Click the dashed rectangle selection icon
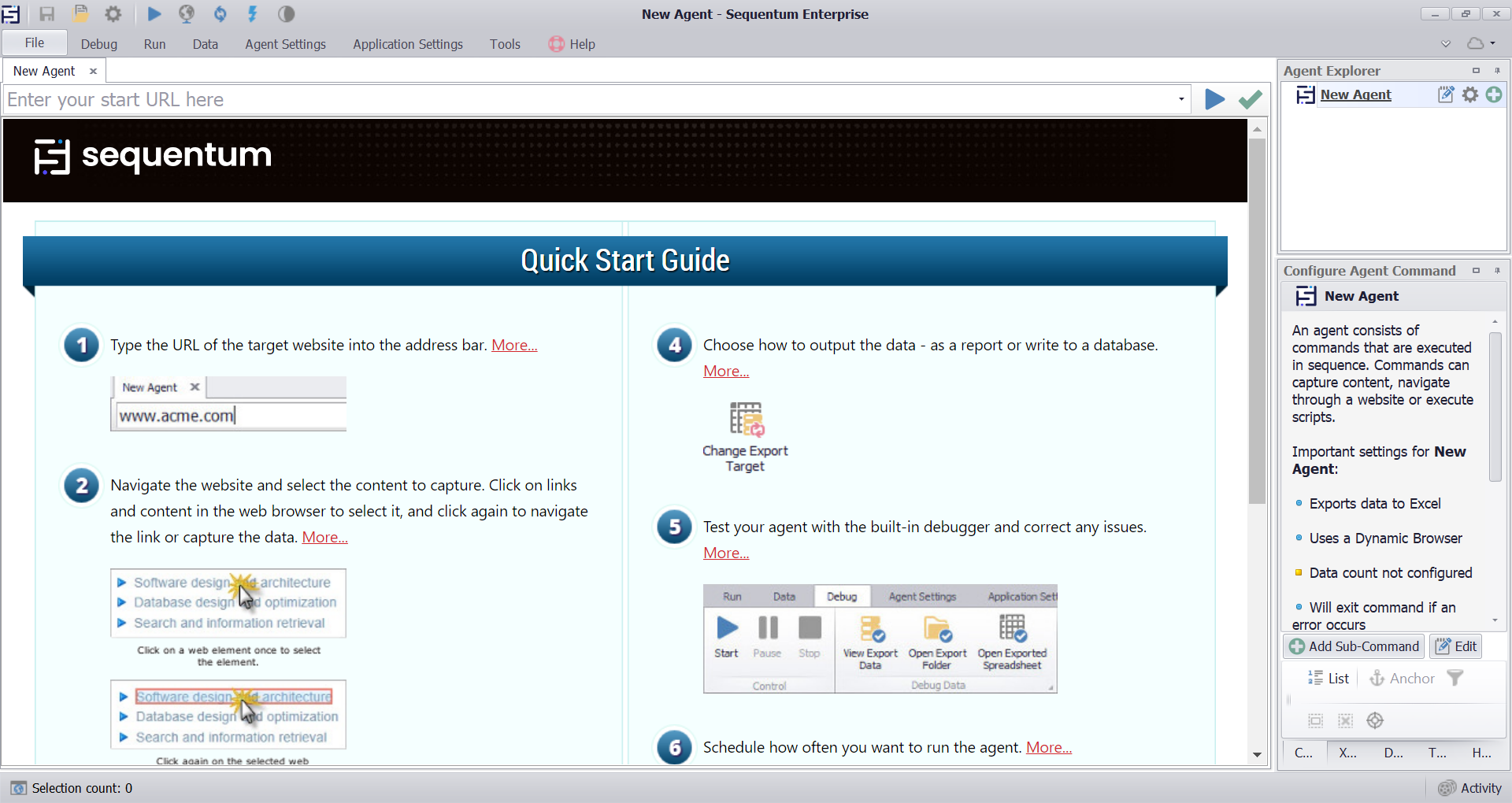Viewport: 1512px width, 803px height. pyautogui.click(x=1315, y=720)
